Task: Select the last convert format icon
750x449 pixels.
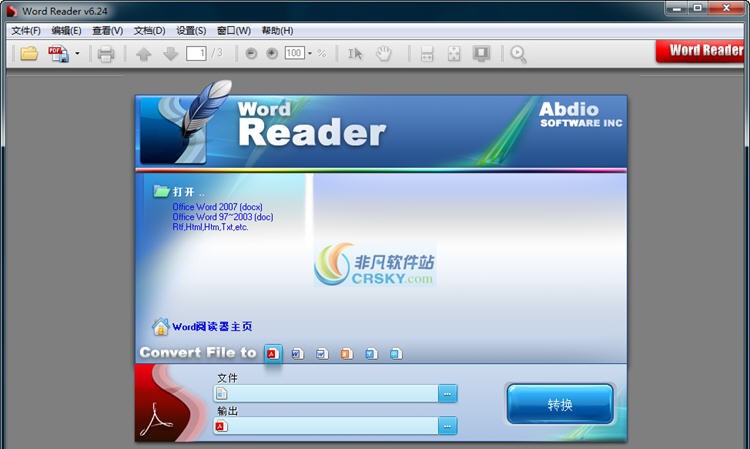Action: click(x=396, y=354)
